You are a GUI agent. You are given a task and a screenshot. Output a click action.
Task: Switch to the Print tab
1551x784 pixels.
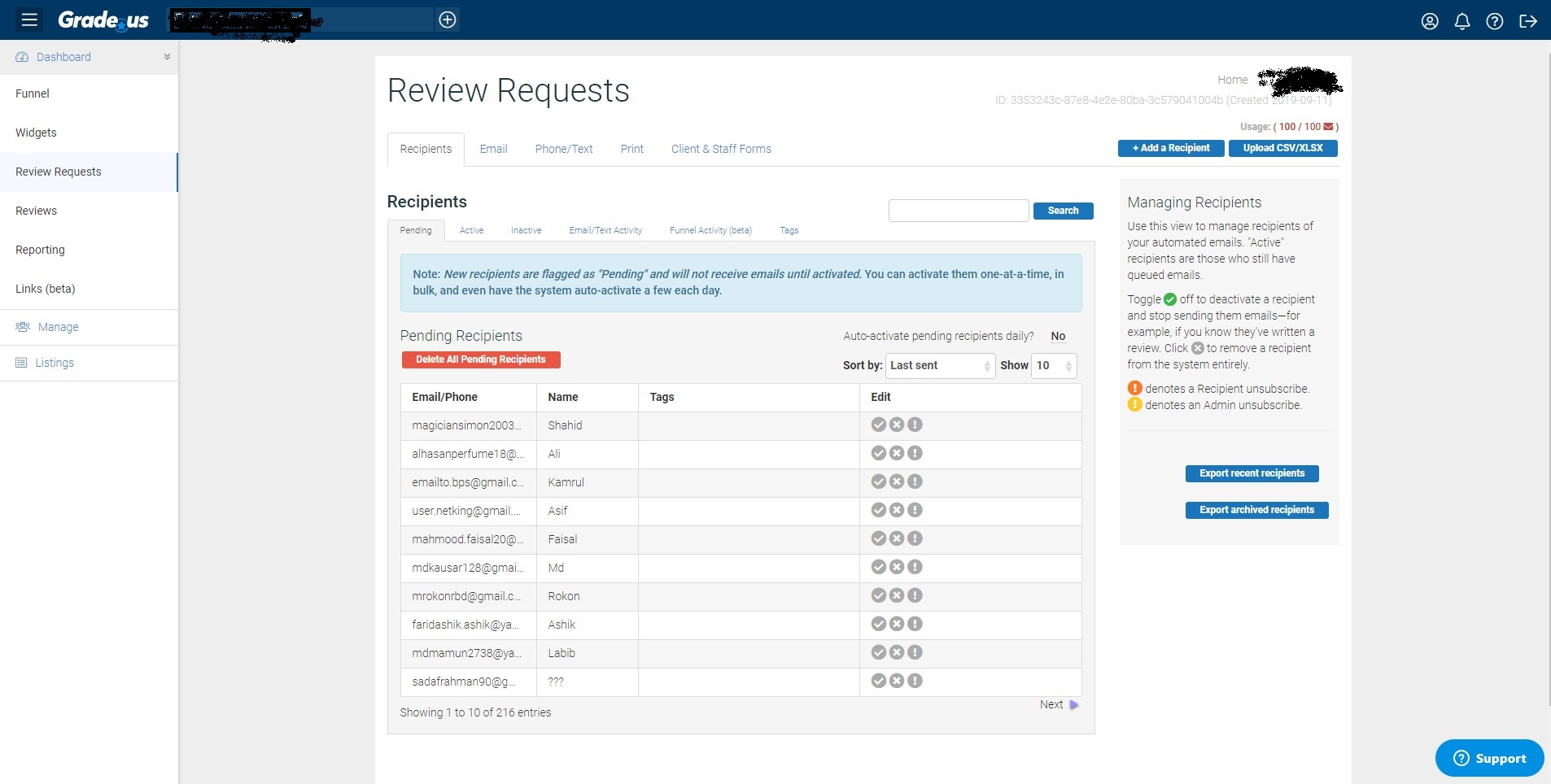tap(631, 149)
